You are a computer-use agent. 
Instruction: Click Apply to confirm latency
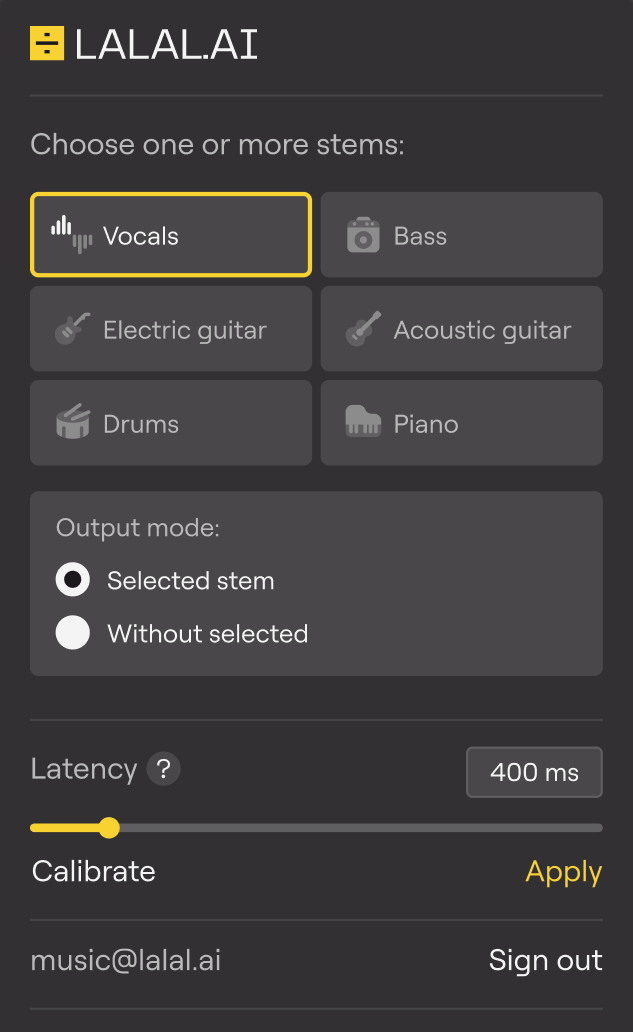click(563, 872)
